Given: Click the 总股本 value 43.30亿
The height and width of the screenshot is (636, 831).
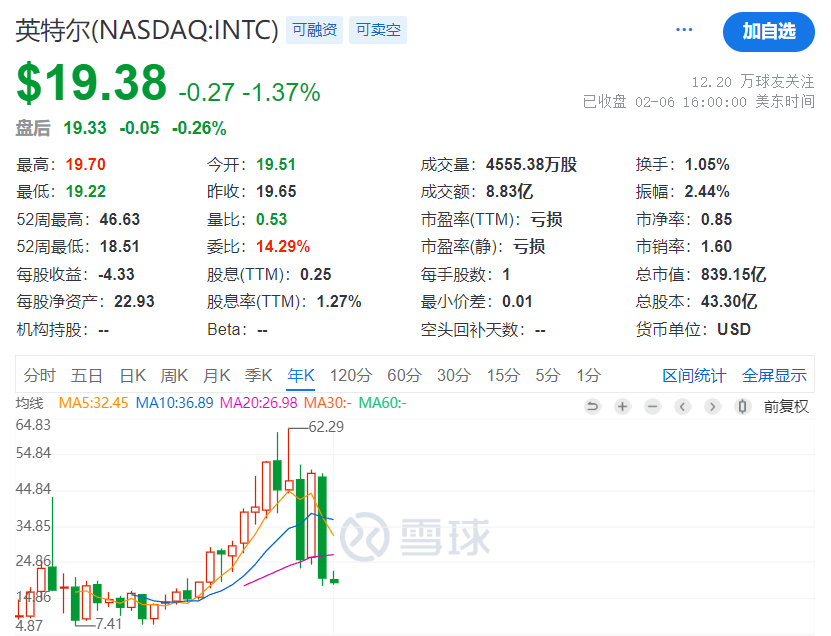Looking at the screenshot, I should click(729, 302).
